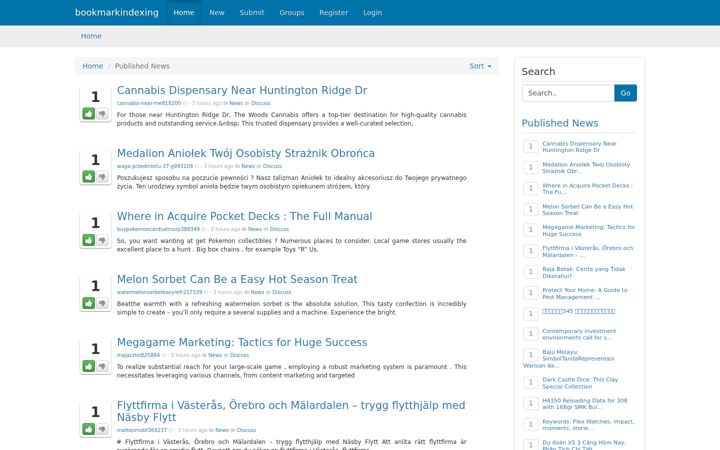Image resolution: width=720 pixels, height=450 pixels.
Task: Downvote the Medalion Aniołek post
Action: [102, 176]
